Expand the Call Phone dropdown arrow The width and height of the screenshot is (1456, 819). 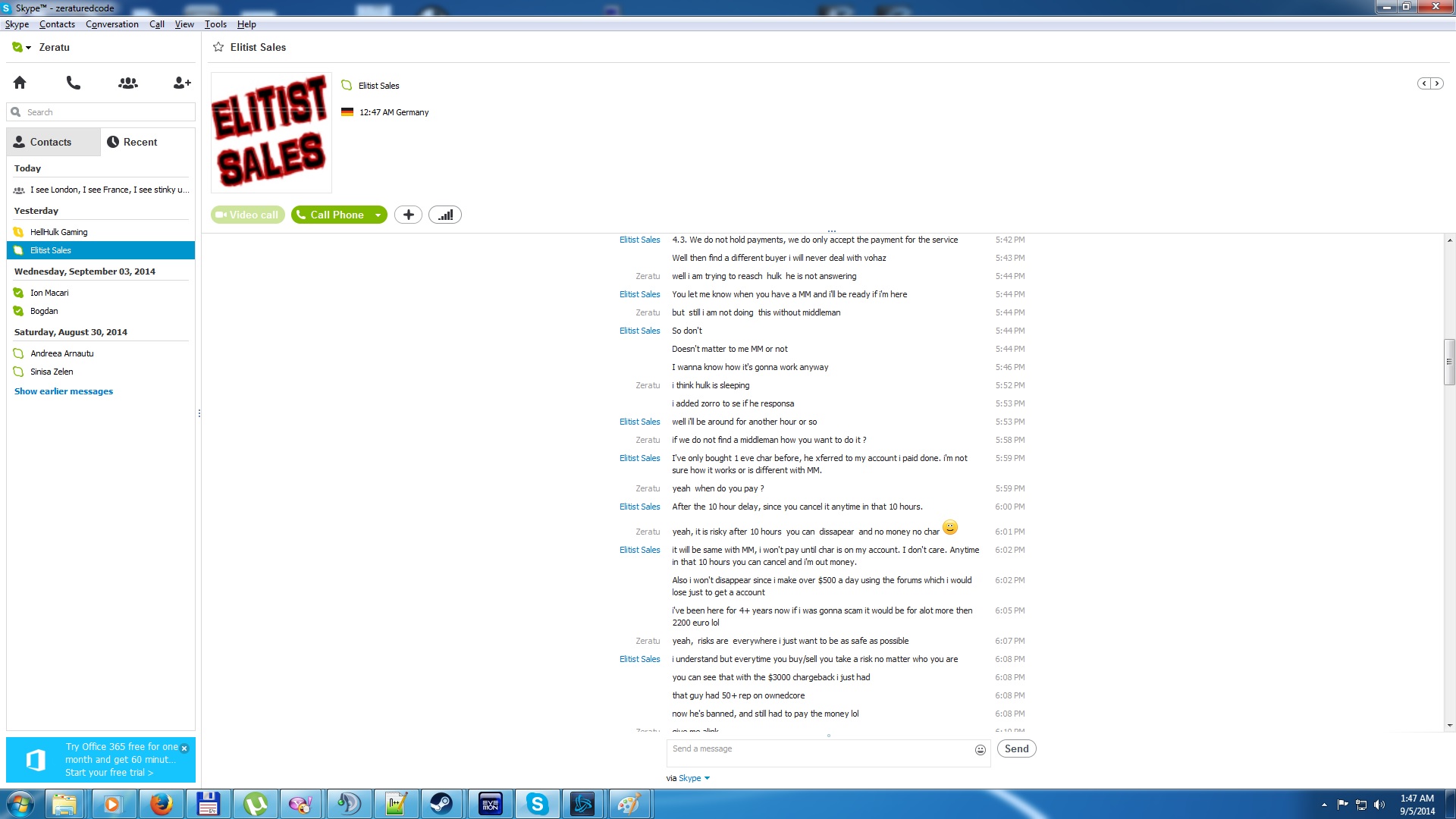[x=378, y=215]
